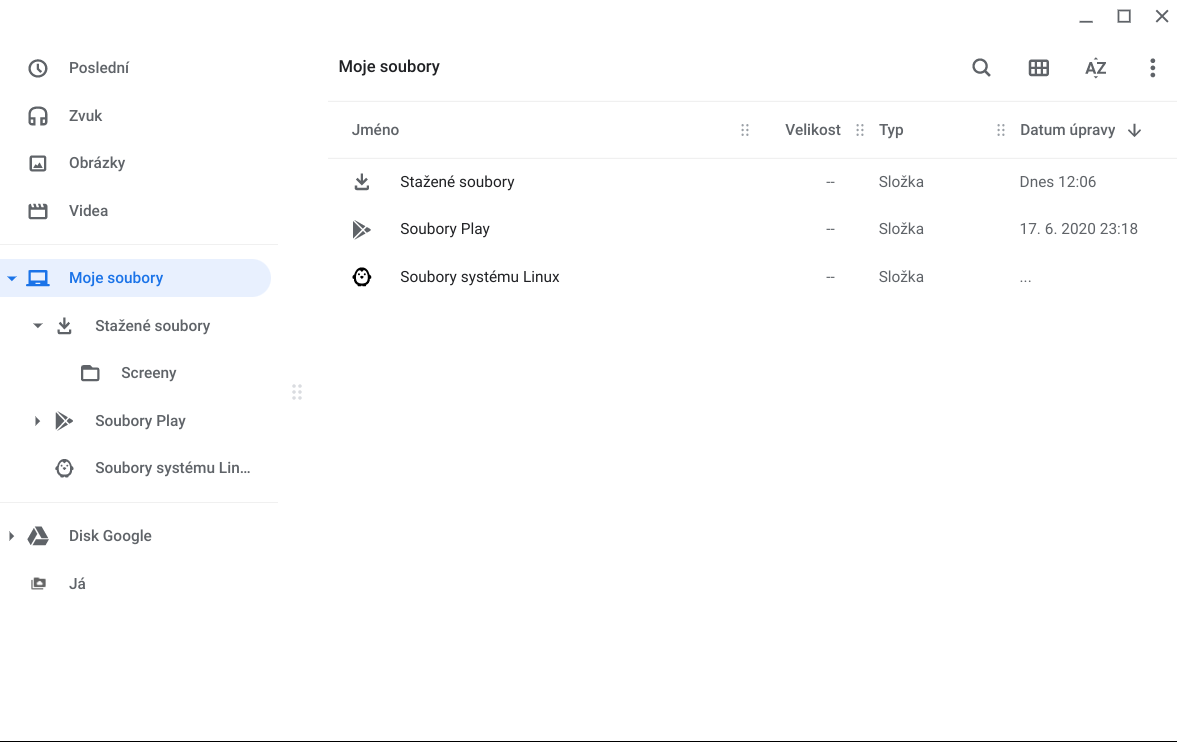Viewport: 1177px width, 742px height.
Task: Click the sidebar resize handle
Action: (x=297, y=392)
